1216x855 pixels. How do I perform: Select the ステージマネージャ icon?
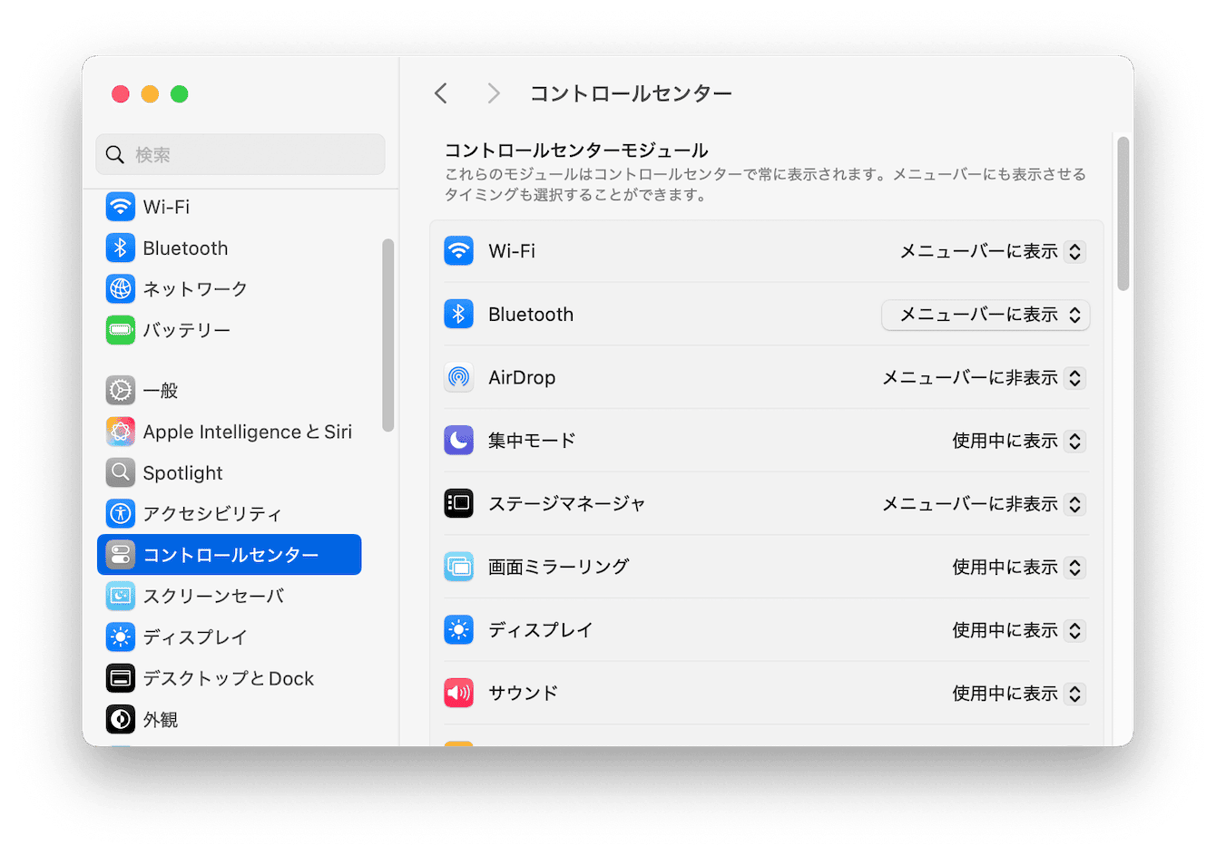458,503
